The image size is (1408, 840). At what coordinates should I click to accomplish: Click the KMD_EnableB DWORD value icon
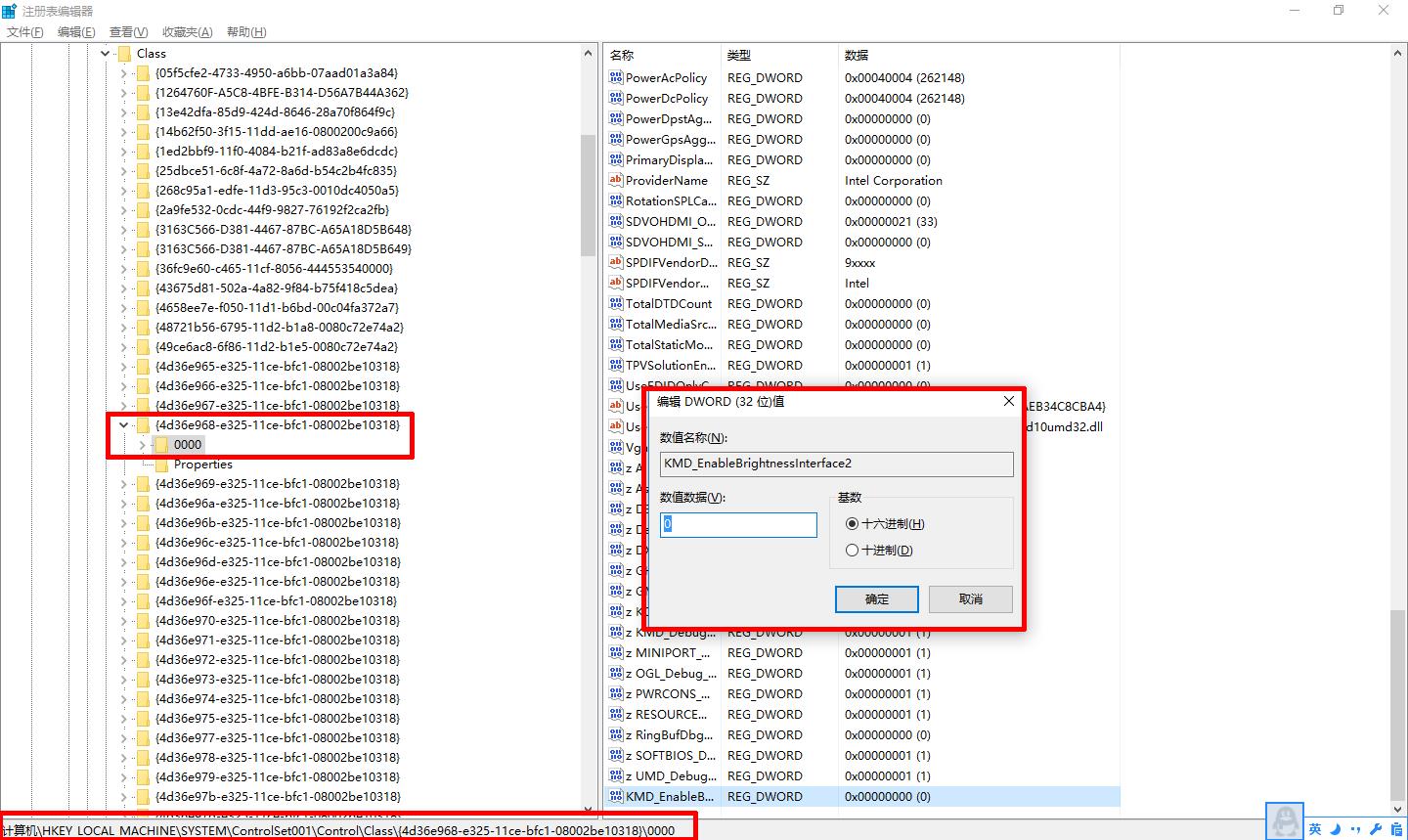pos(615,796)
